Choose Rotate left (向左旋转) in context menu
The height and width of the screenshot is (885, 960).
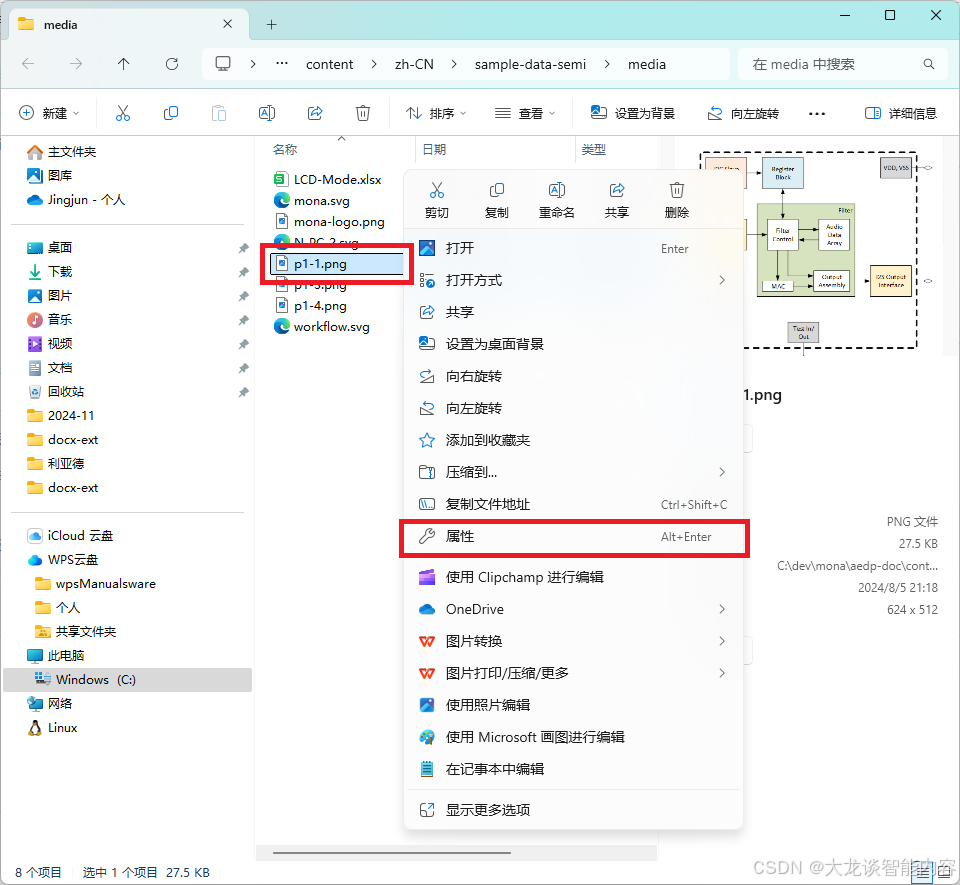tap(573, 408)
